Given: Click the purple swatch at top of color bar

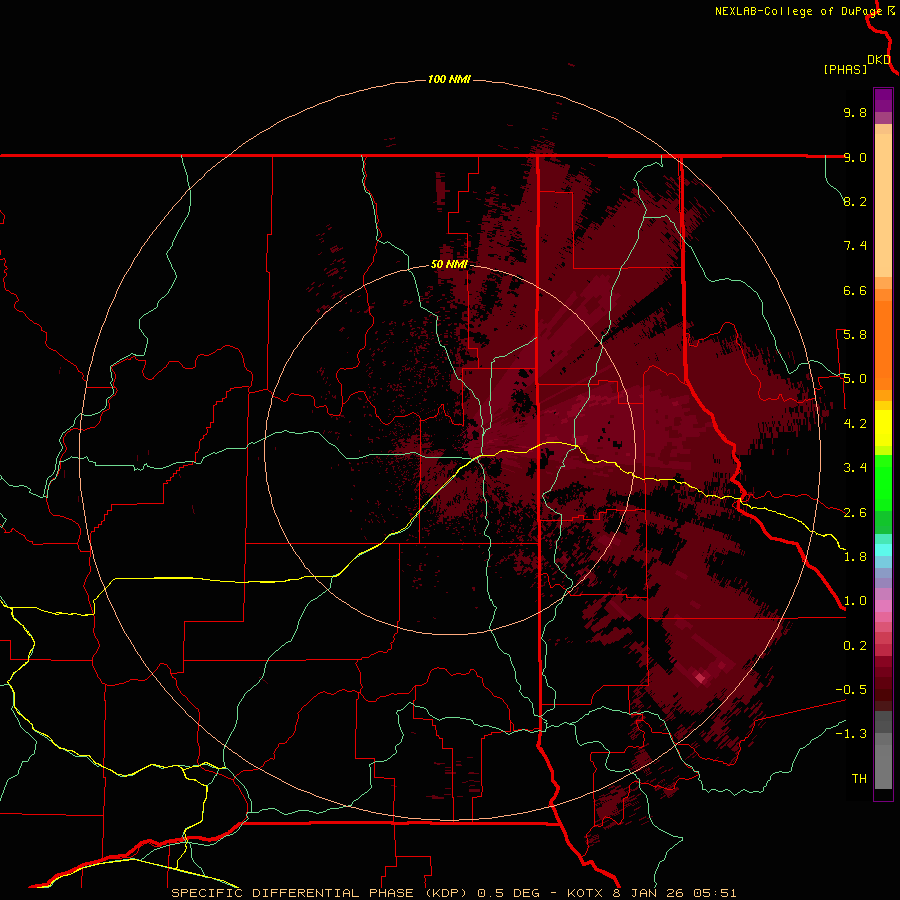Looking at the screenshot, I should click(883, 100).
